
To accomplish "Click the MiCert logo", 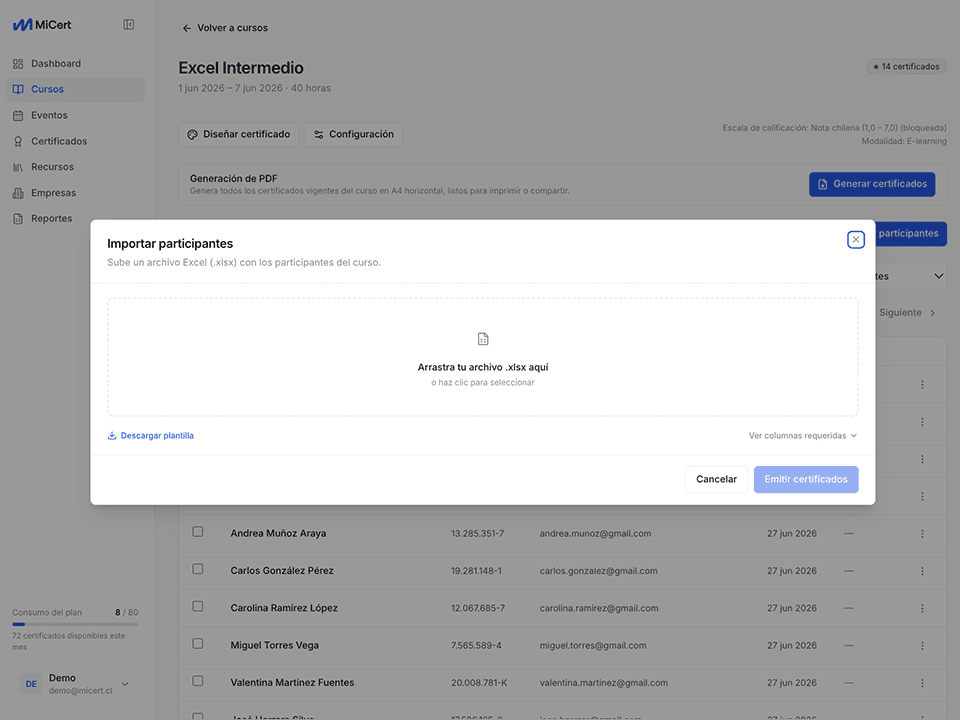I will 42,24.
